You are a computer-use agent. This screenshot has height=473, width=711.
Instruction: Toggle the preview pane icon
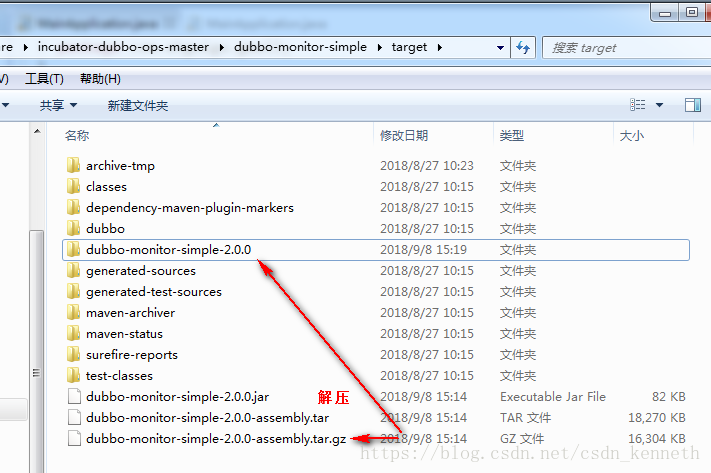(692, 105)
